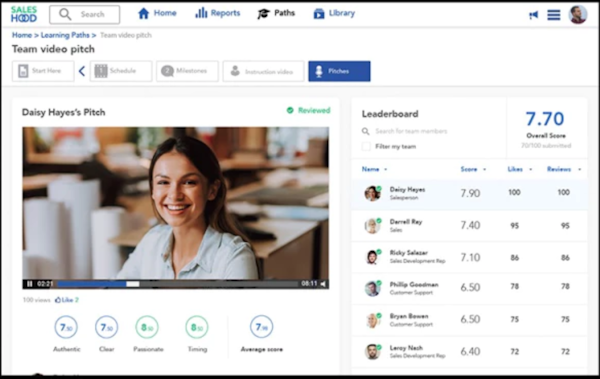Click Ricky Salazar score 7.10

click(470, 257)
